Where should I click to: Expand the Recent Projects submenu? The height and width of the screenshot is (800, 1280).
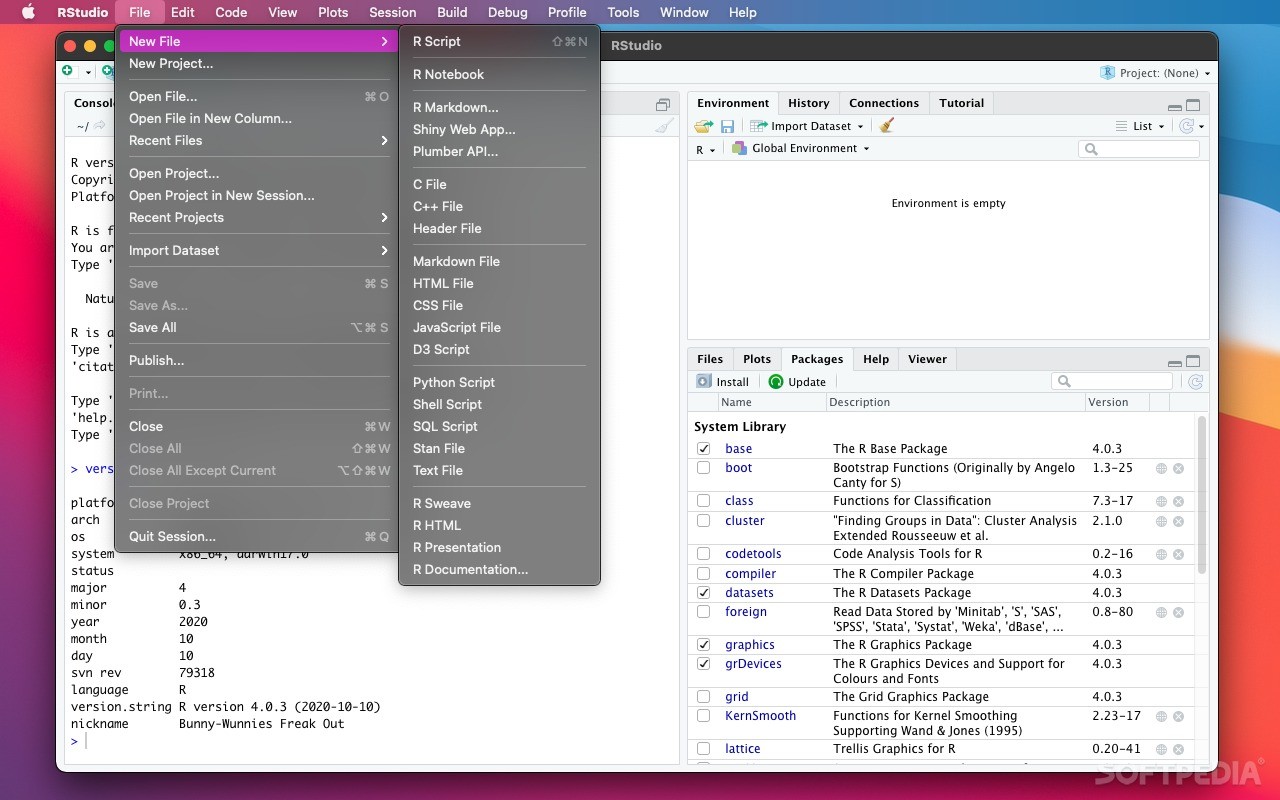click(x=258, y=218)
